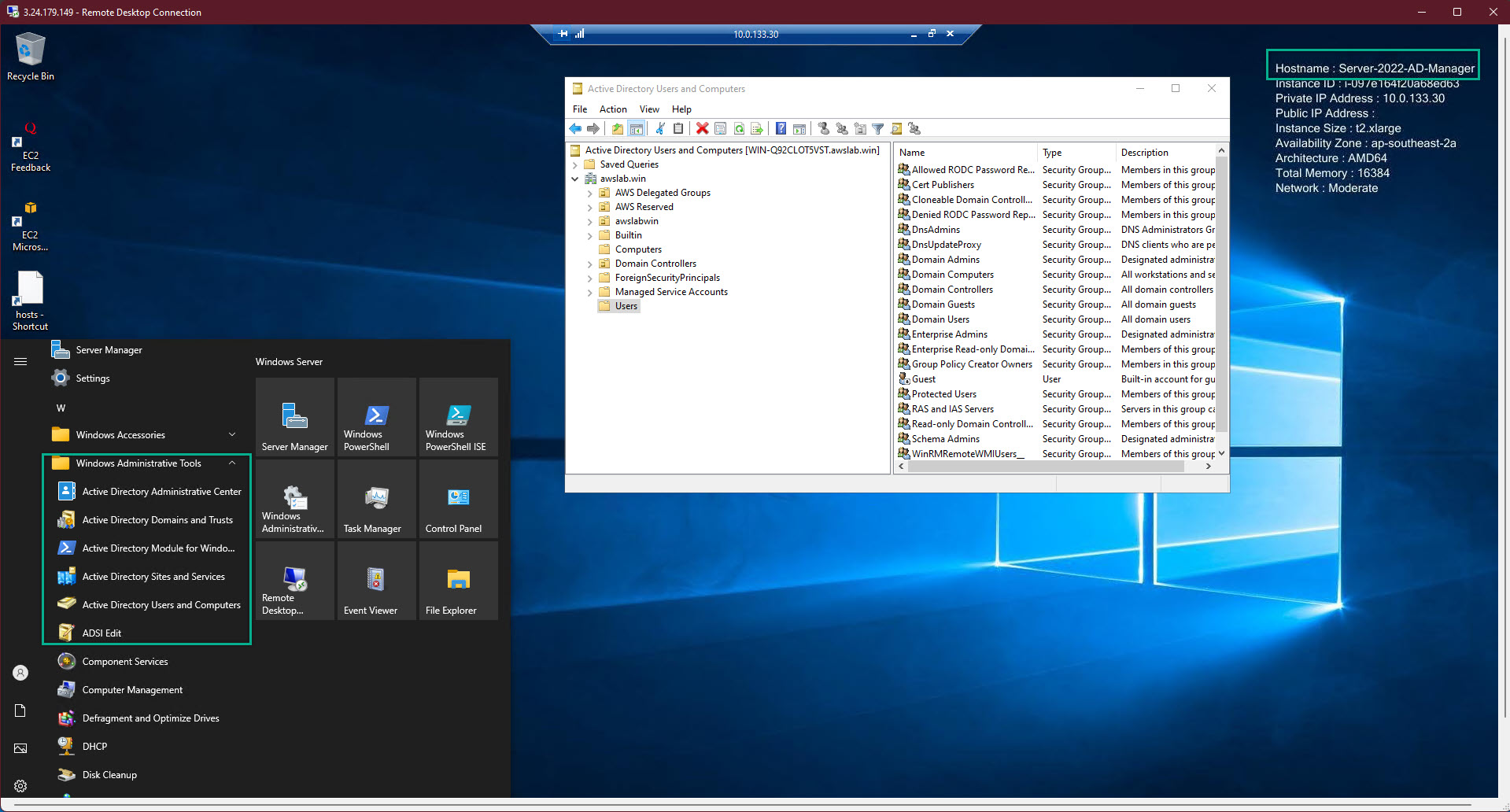The height and width of the screenshot is (812, 1510).
Task: Open Remote Desktop tile
Action: [x=295, y=581]
